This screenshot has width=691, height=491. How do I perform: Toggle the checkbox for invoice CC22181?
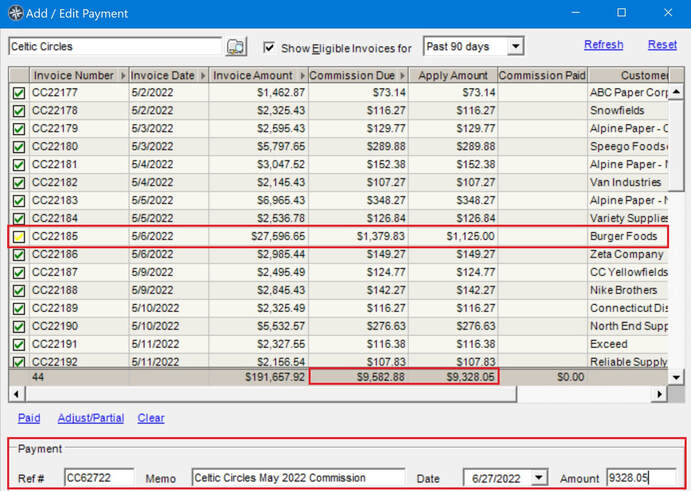[x=19, y=165]
